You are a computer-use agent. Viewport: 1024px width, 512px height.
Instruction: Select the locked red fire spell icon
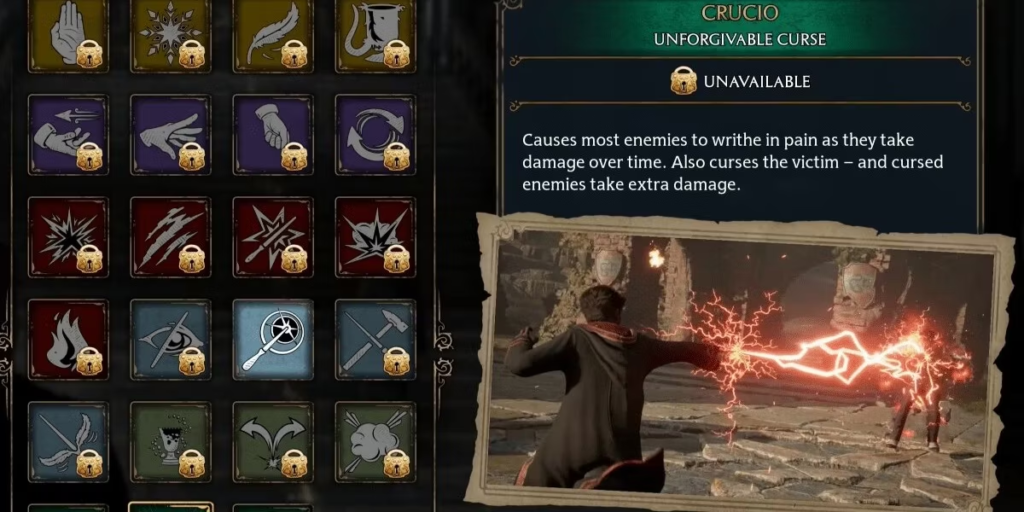coord(68,340)
